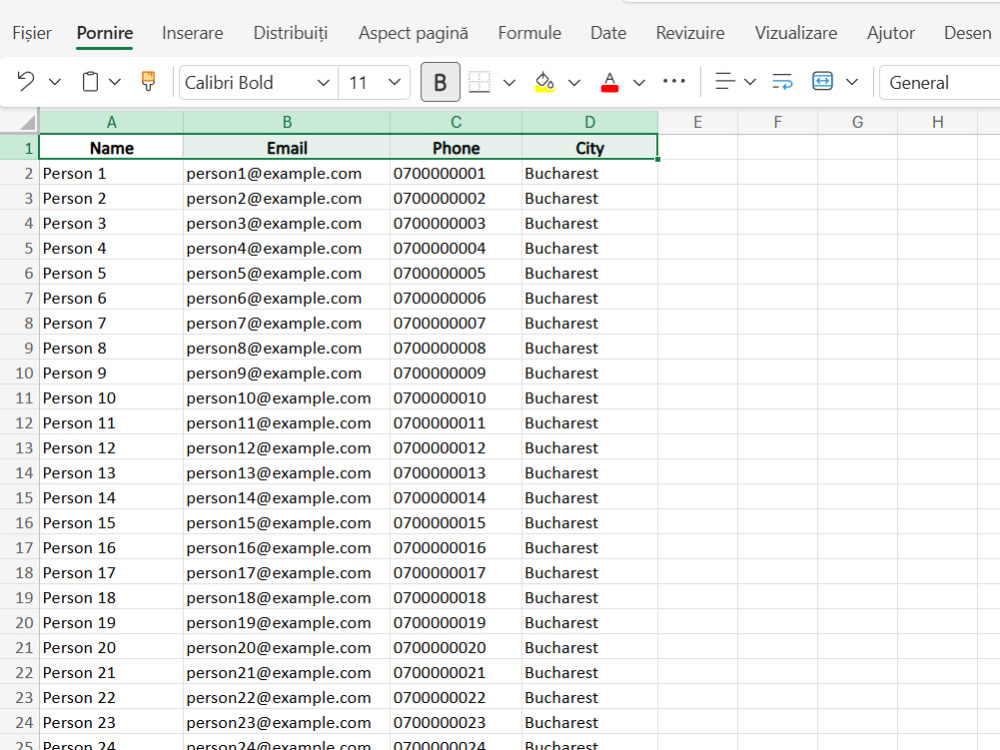Select Bucharest cell in row 2
Screen dimensions: 1000x750
pyautogui.click(x=590, y=173)
